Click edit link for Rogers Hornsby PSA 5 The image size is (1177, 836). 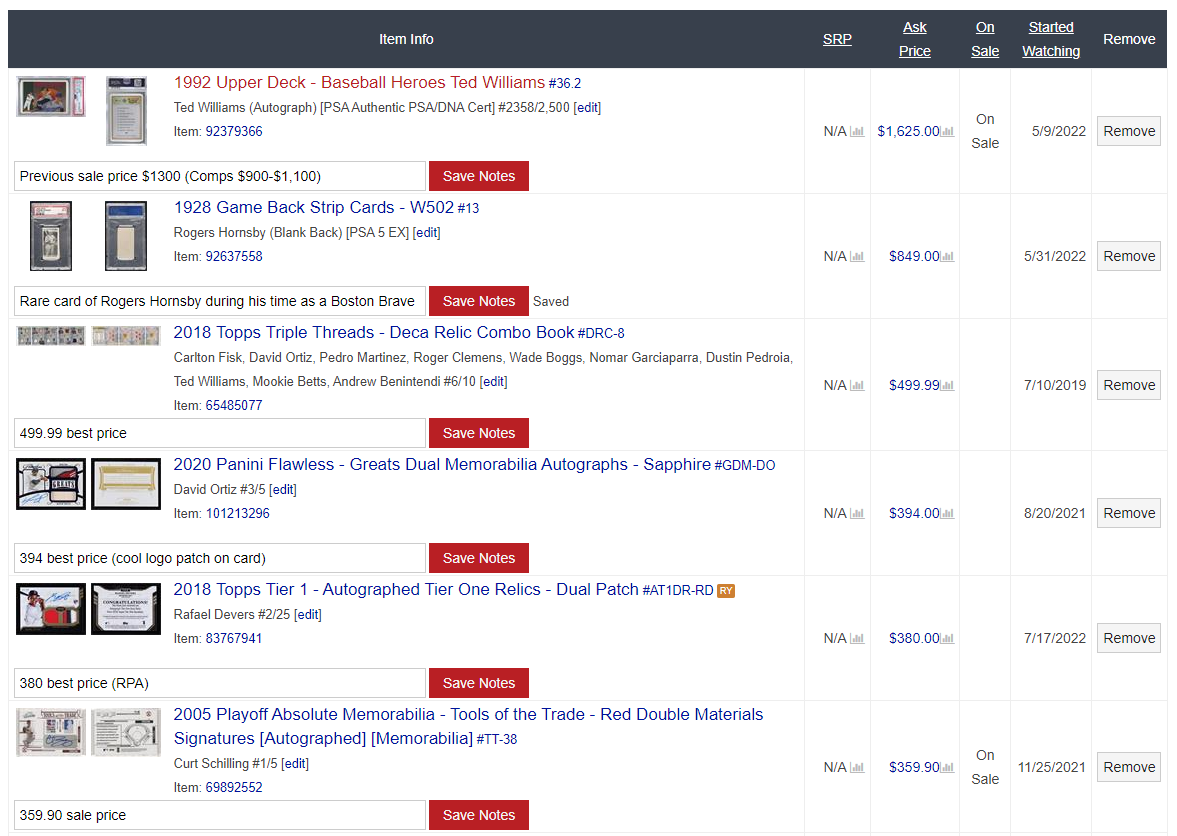426,233
